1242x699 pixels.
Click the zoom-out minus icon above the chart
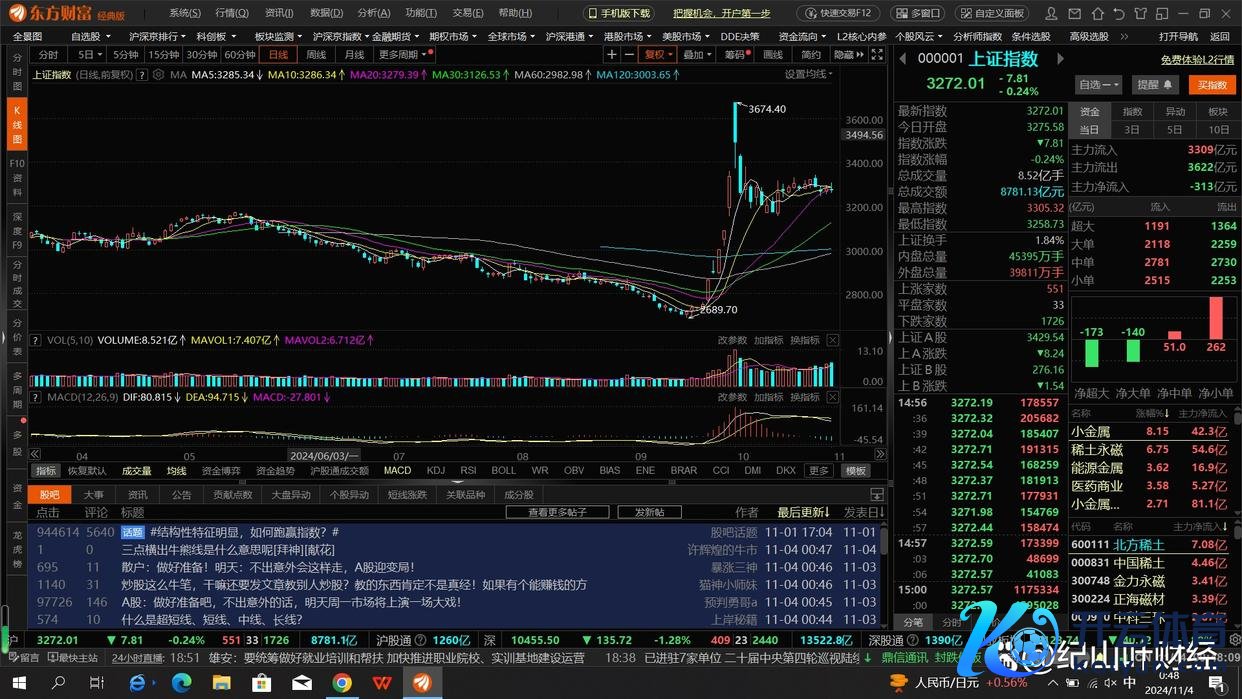[x=630, y=55]
